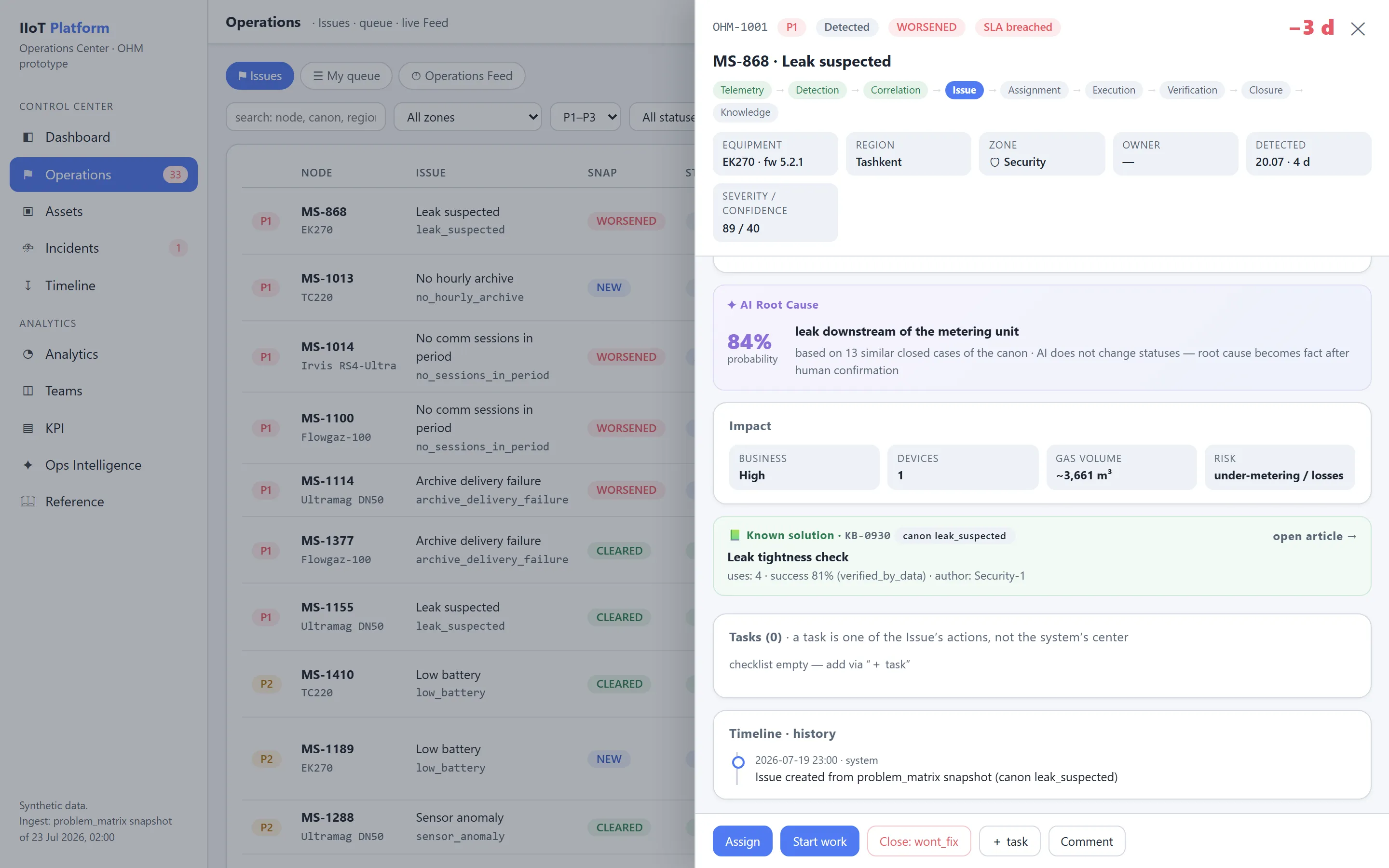The height and width of the screenshot is (868, 1389).
Task: Click the Operations badge showing 33
Action: [175, 175]
